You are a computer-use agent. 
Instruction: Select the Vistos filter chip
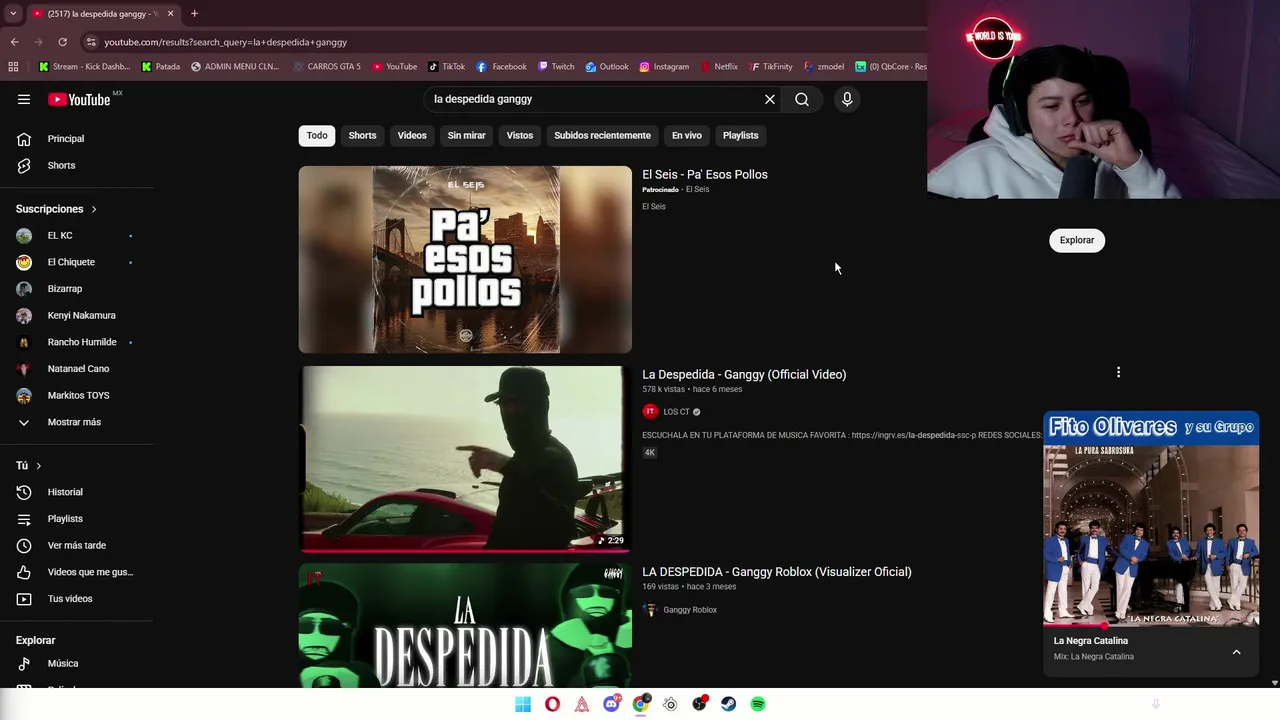click(x=520, y=135)
